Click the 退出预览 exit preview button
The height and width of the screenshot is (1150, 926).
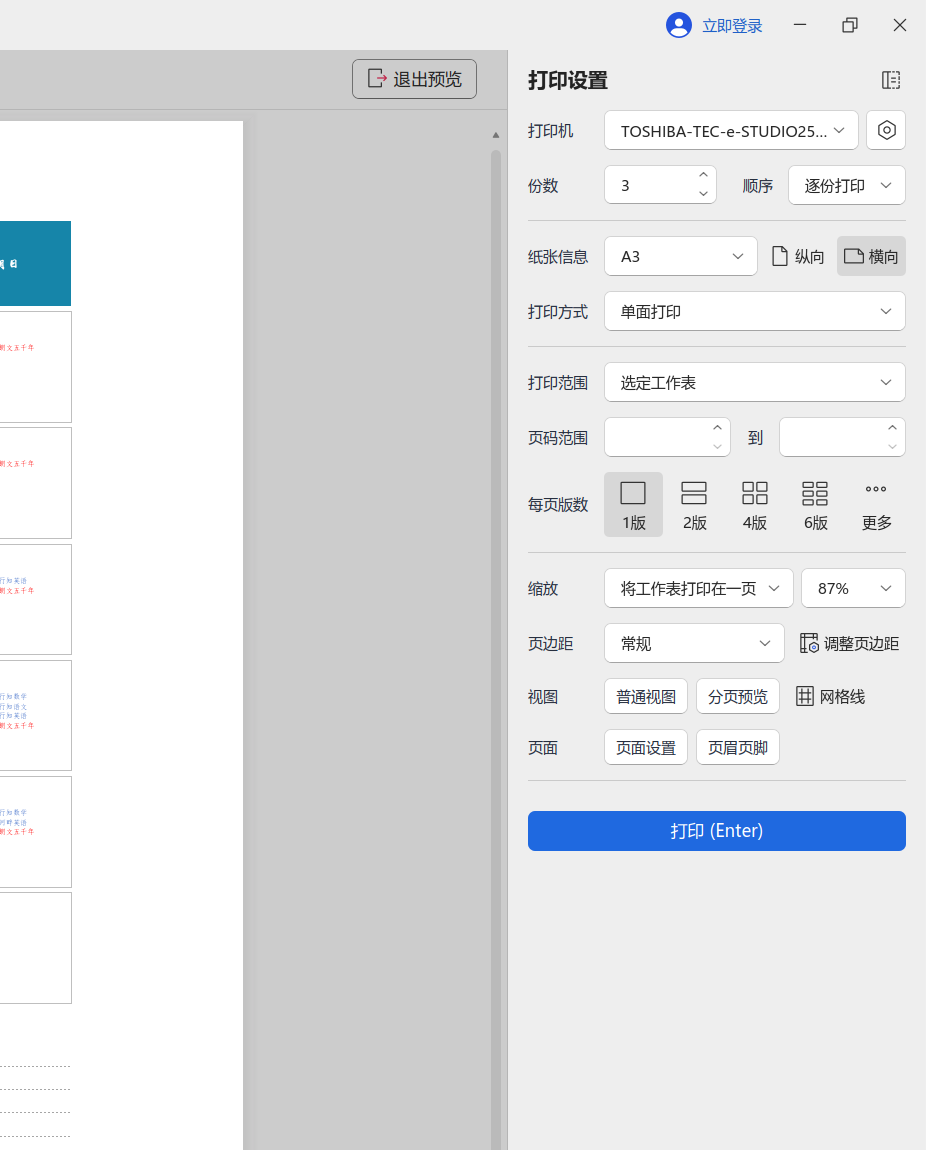coord(414,79)
